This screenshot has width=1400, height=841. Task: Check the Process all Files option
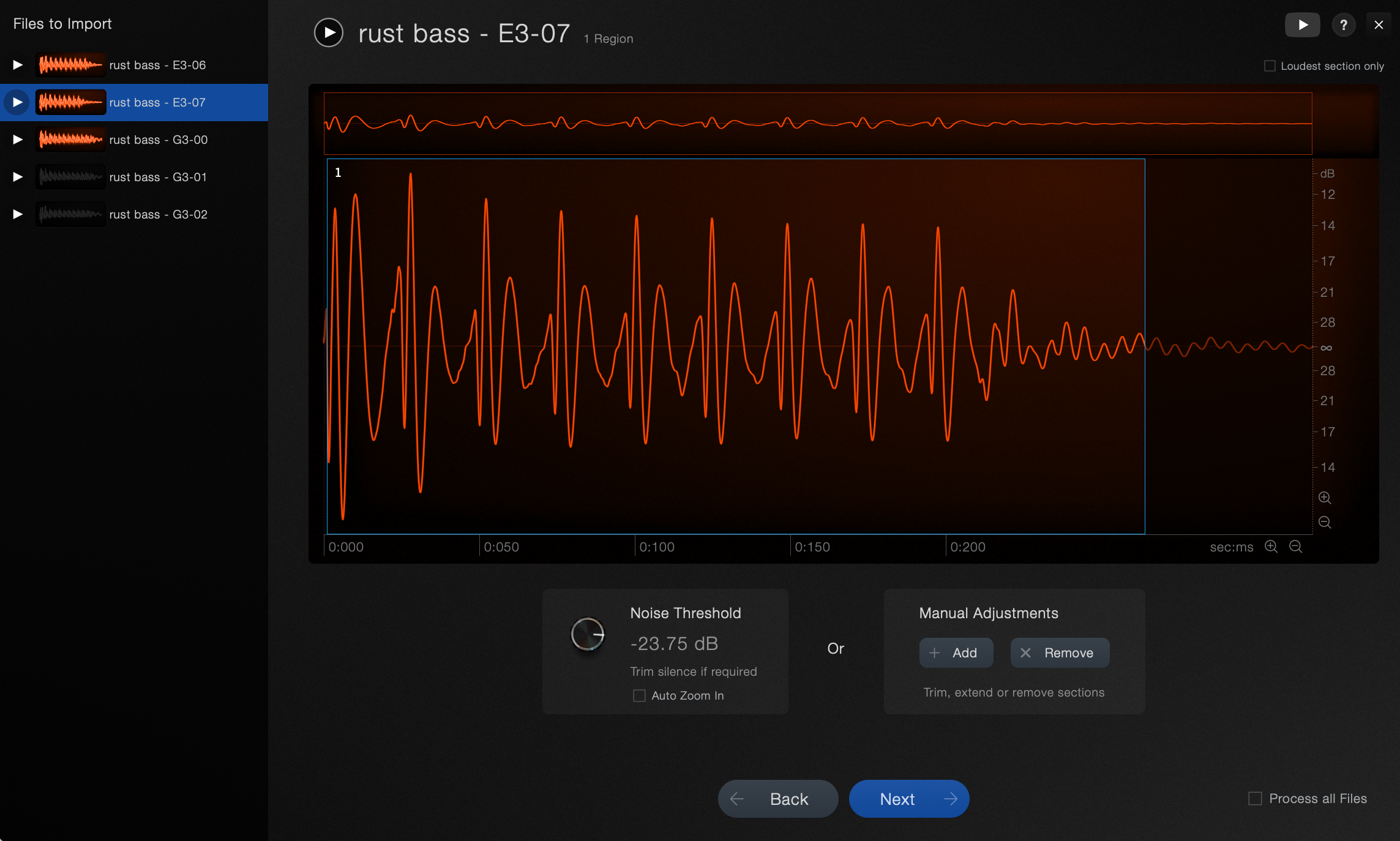tap(1255, 798)
